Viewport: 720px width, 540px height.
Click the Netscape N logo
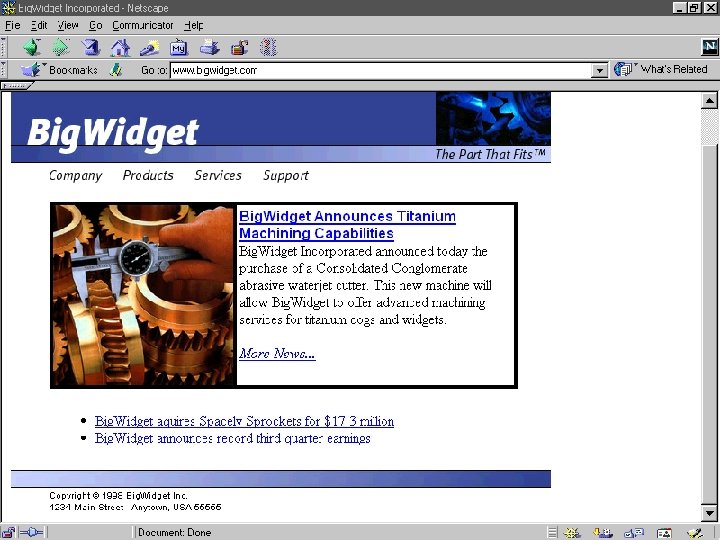(710, 46)
